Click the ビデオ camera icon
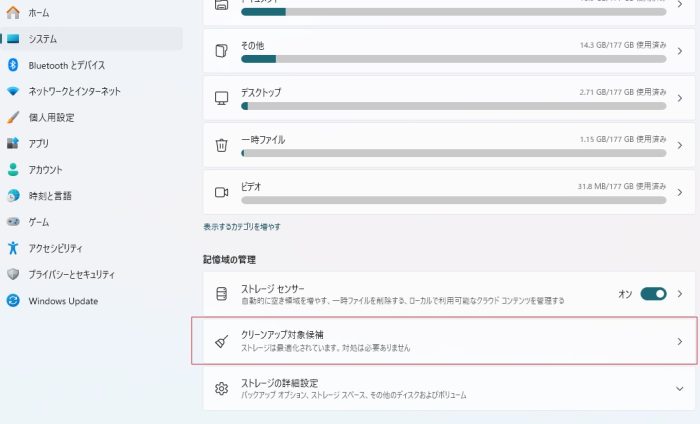The width and height of the screenshot is (700, 424). (221, 192)
